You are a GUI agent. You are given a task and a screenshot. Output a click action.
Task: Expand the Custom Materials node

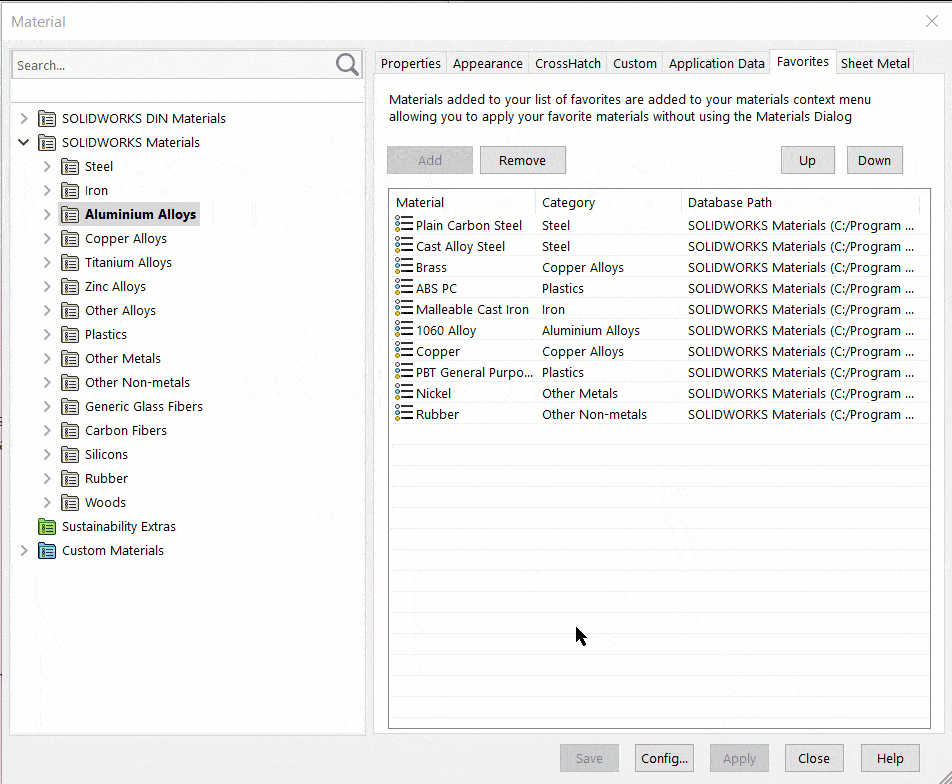point(24,551)
